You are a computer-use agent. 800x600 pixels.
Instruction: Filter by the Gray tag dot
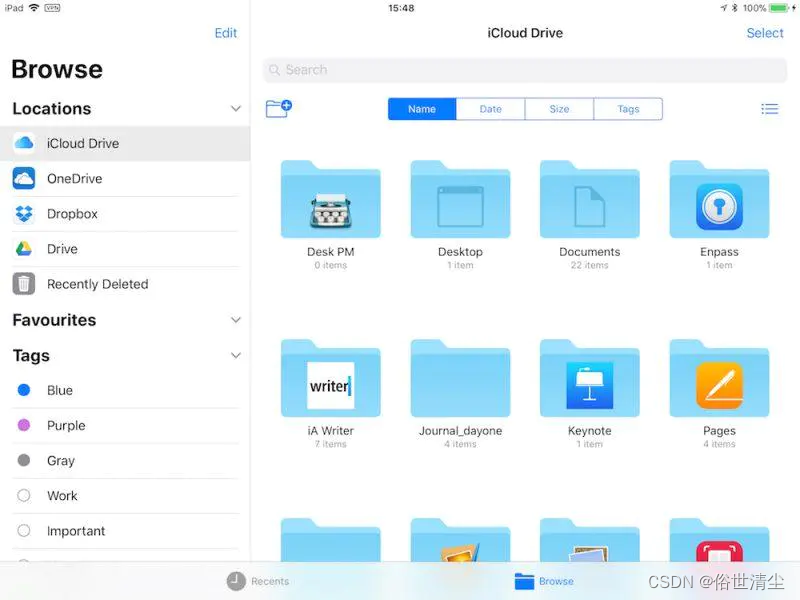tap(24, 460)
